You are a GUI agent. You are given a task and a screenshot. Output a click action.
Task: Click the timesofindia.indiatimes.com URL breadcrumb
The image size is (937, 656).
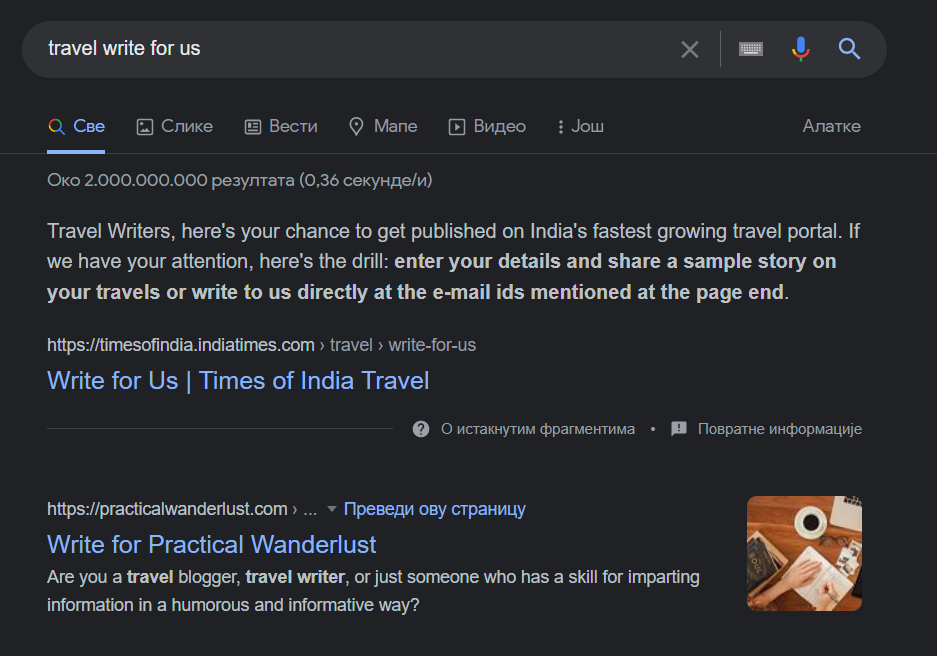(261, 345)
